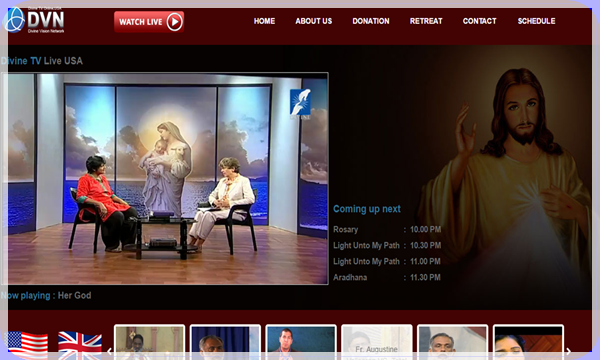Click the Now playing Her God text

point(46,295)
